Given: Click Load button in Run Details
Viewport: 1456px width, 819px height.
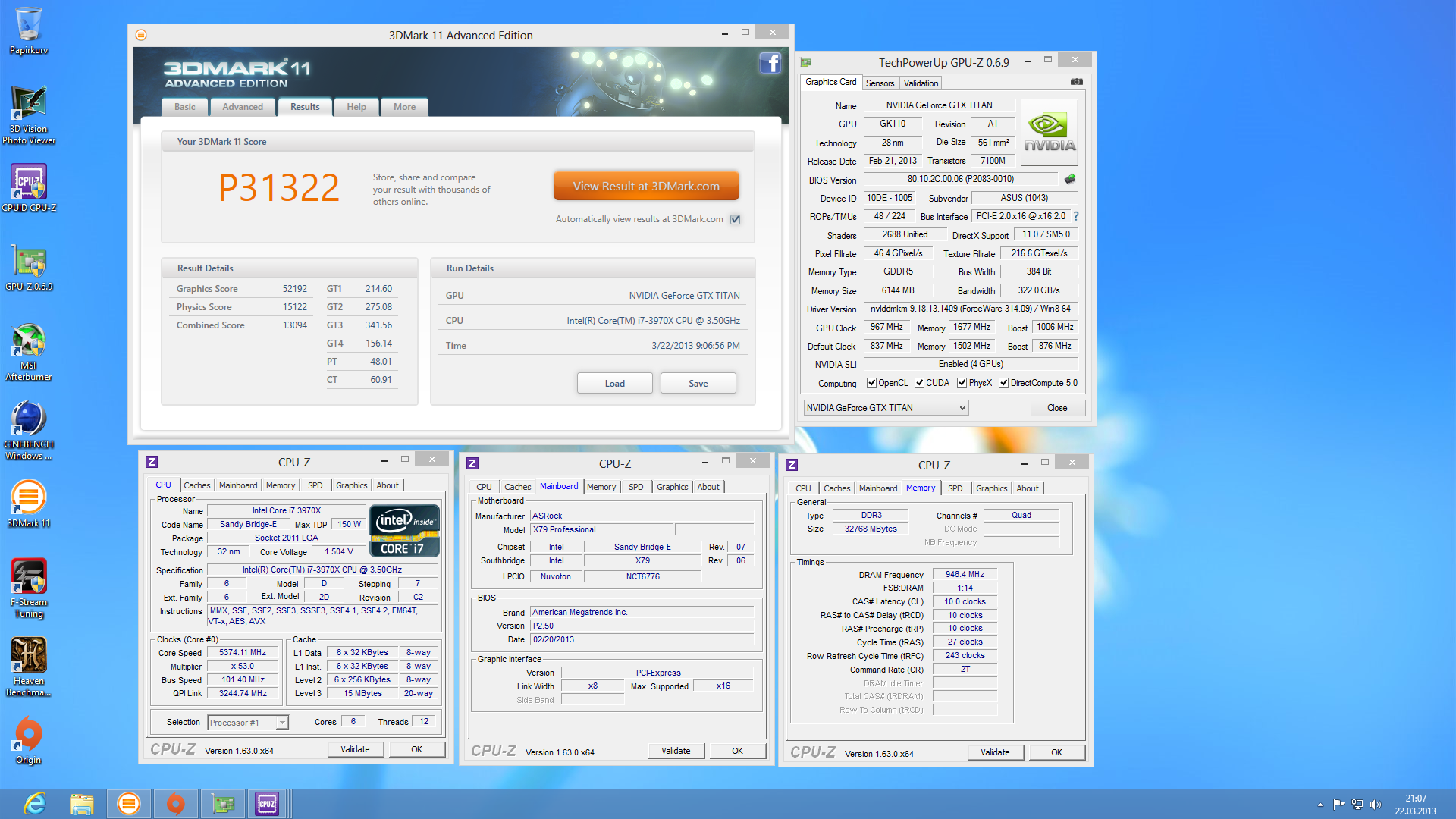Looking at the screenshot, I should [x=615, y=383].
